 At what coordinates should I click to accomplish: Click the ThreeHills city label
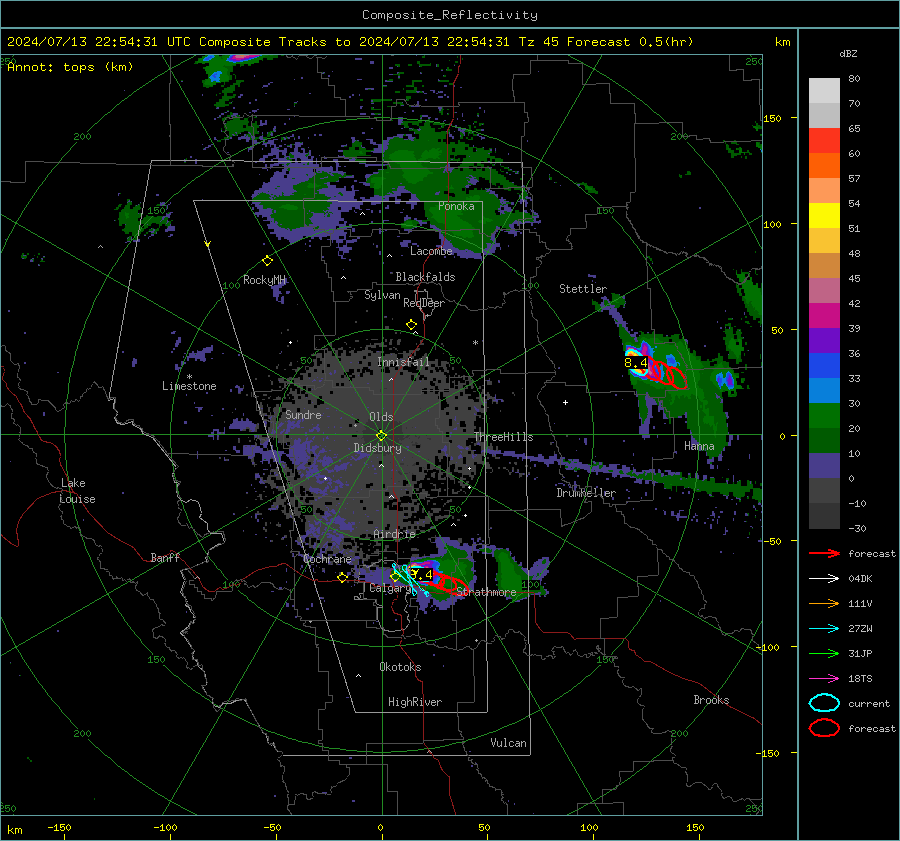tap(503, 437)
